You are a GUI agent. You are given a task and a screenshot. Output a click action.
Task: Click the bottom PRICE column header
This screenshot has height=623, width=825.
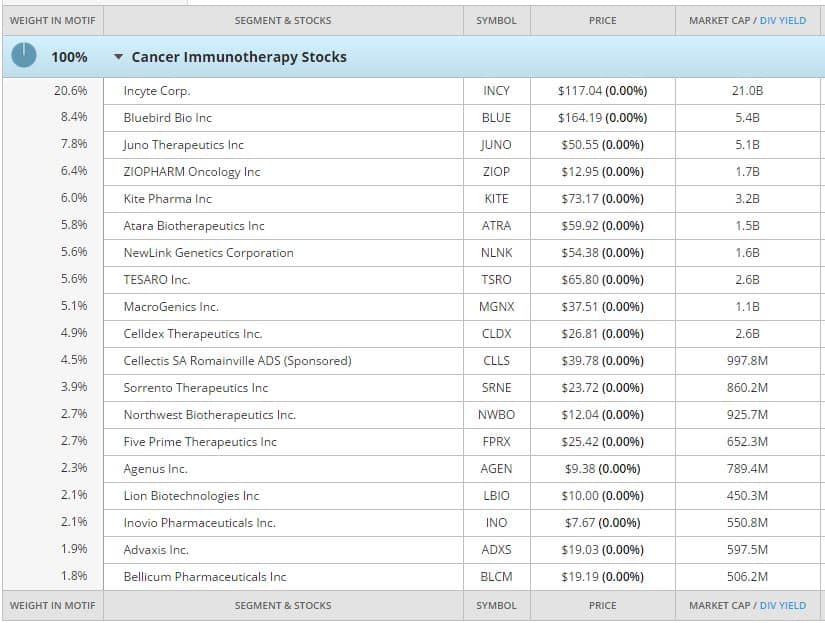pyautogui.click(x=602, y=606)
